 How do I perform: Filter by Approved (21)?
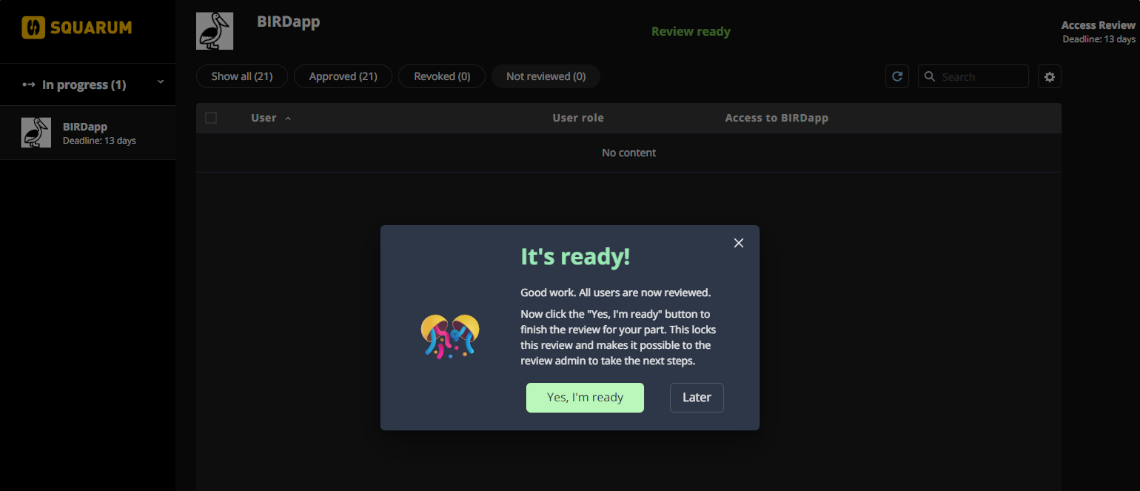pos(343,76)
